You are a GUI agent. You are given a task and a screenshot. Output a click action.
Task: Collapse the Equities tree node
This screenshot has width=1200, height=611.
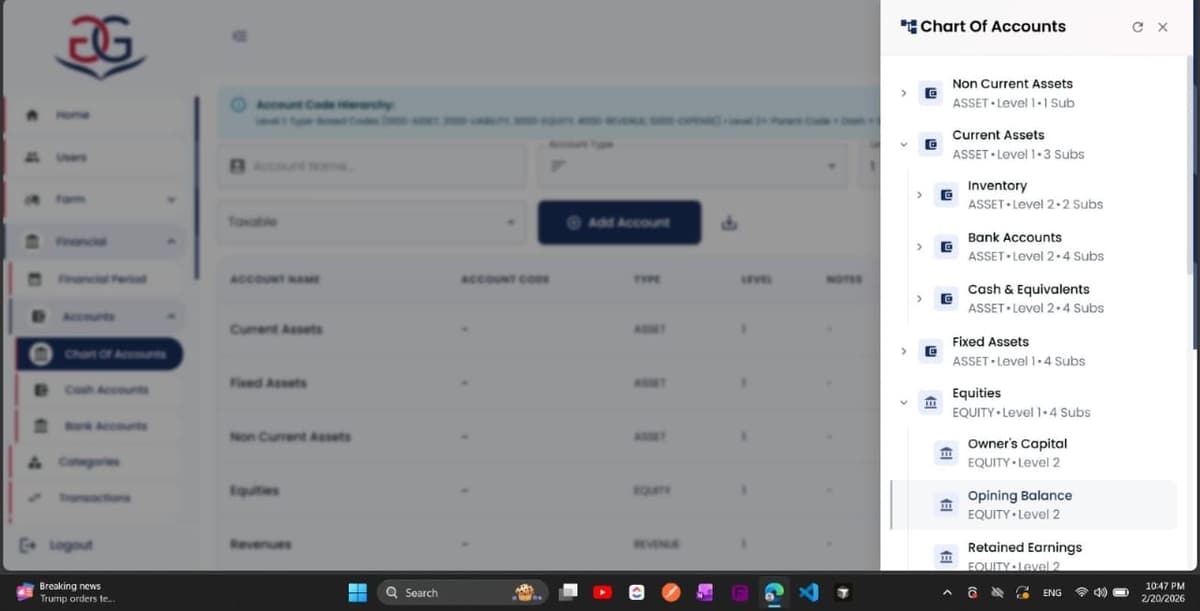click(903, 403)
